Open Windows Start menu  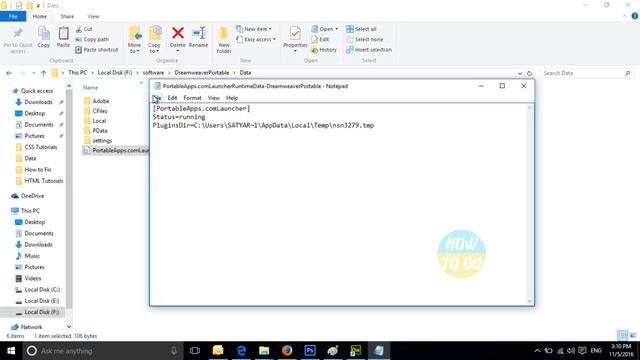[x=11, y=351]
